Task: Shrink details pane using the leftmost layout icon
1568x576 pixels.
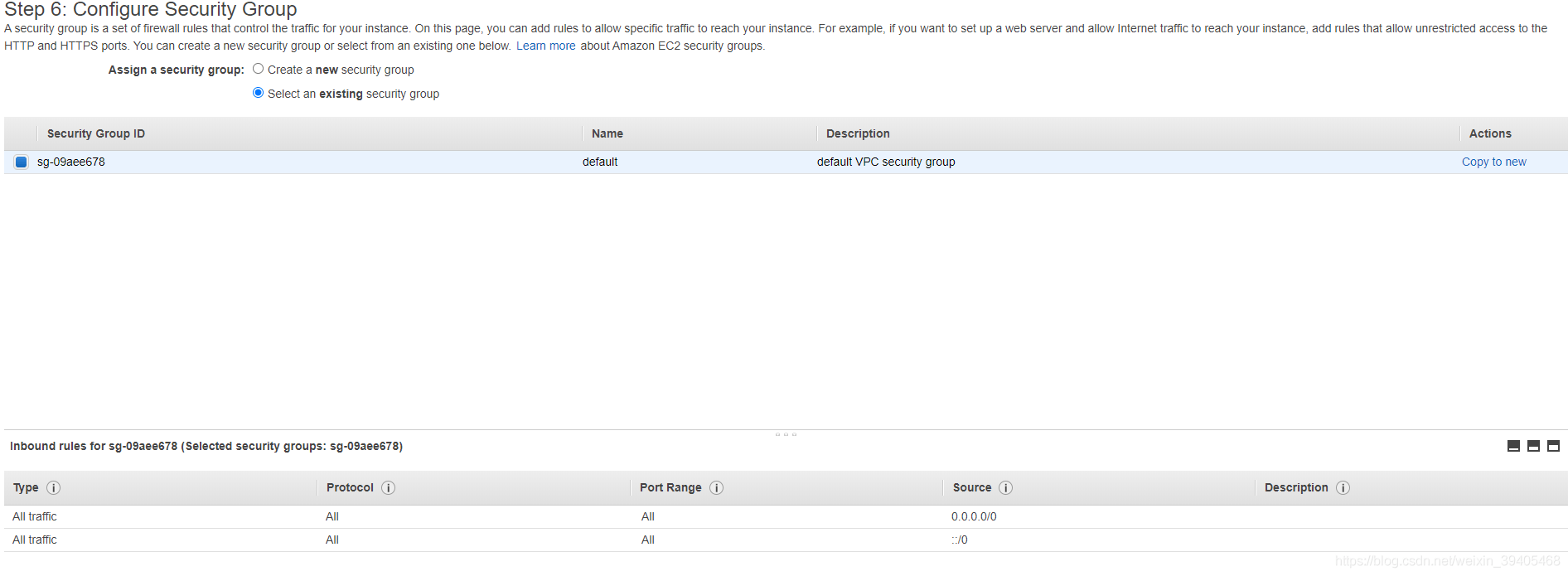Action: 1513,446
